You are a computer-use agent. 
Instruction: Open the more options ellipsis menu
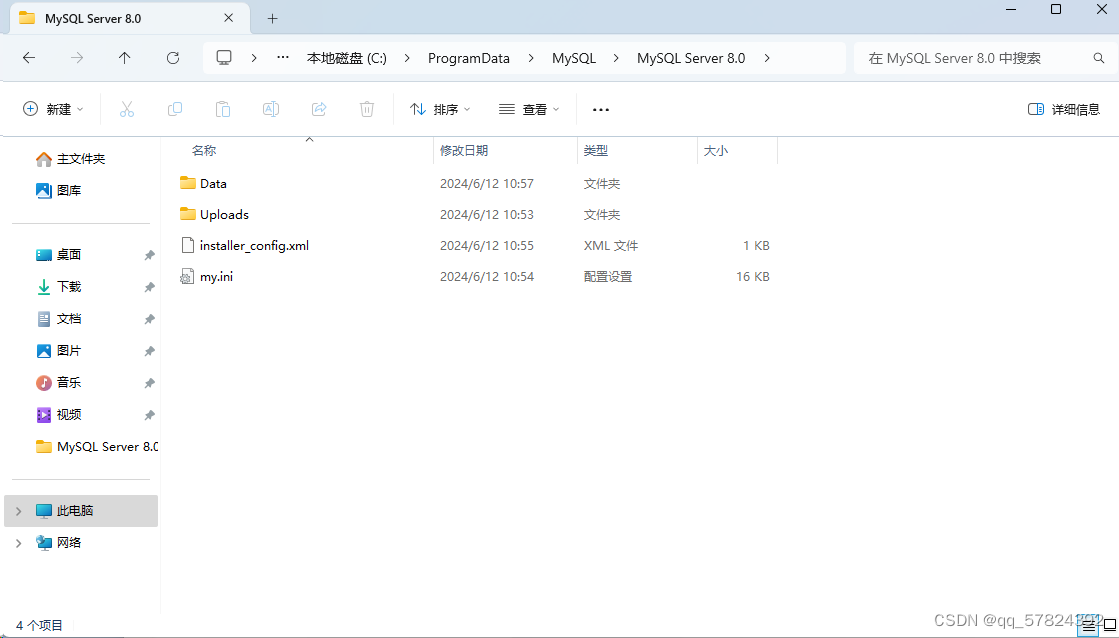(601, 109)
